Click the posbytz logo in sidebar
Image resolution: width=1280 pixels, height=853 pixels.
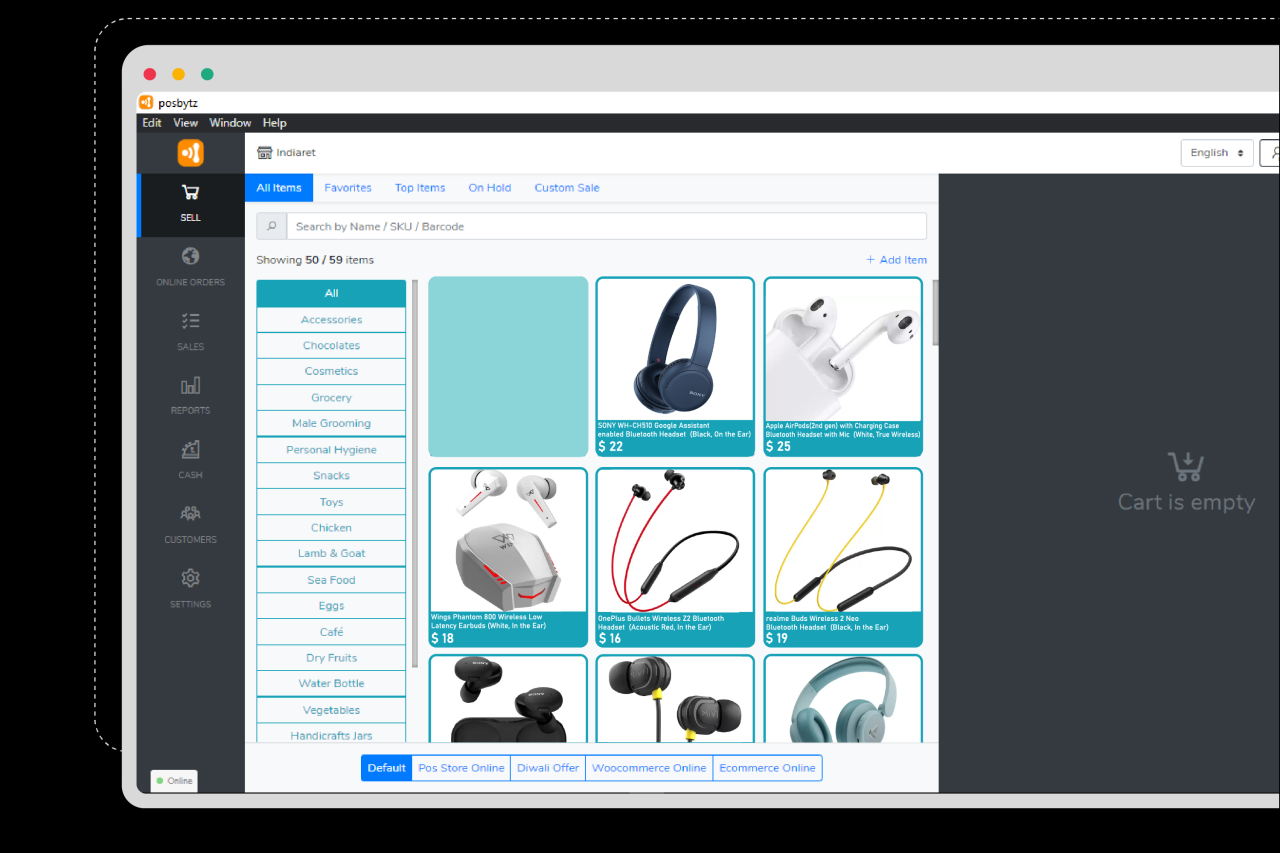click(x=190, y=153)
